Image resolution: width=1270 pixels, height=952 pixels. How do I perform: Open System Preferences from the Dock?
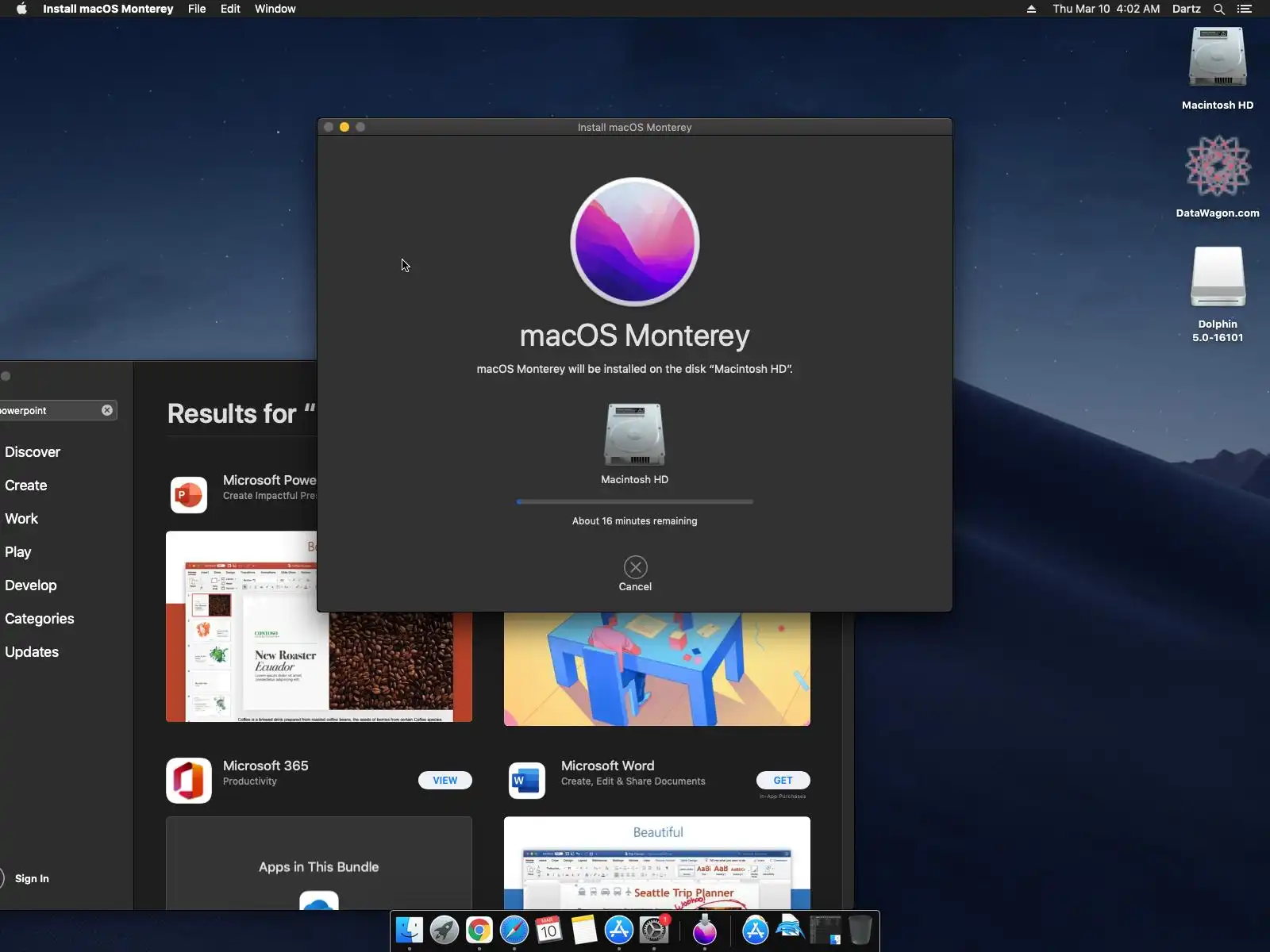[654, 930]
